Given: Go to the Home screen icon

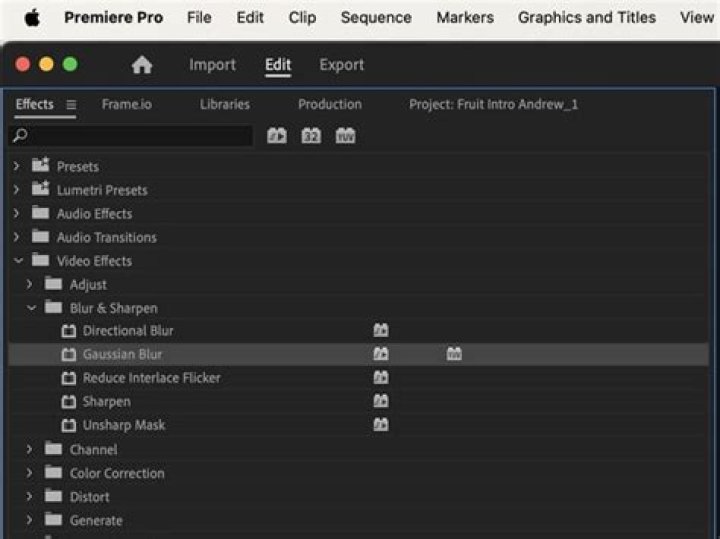Looking at the screenshot, I should click(141, 65).
